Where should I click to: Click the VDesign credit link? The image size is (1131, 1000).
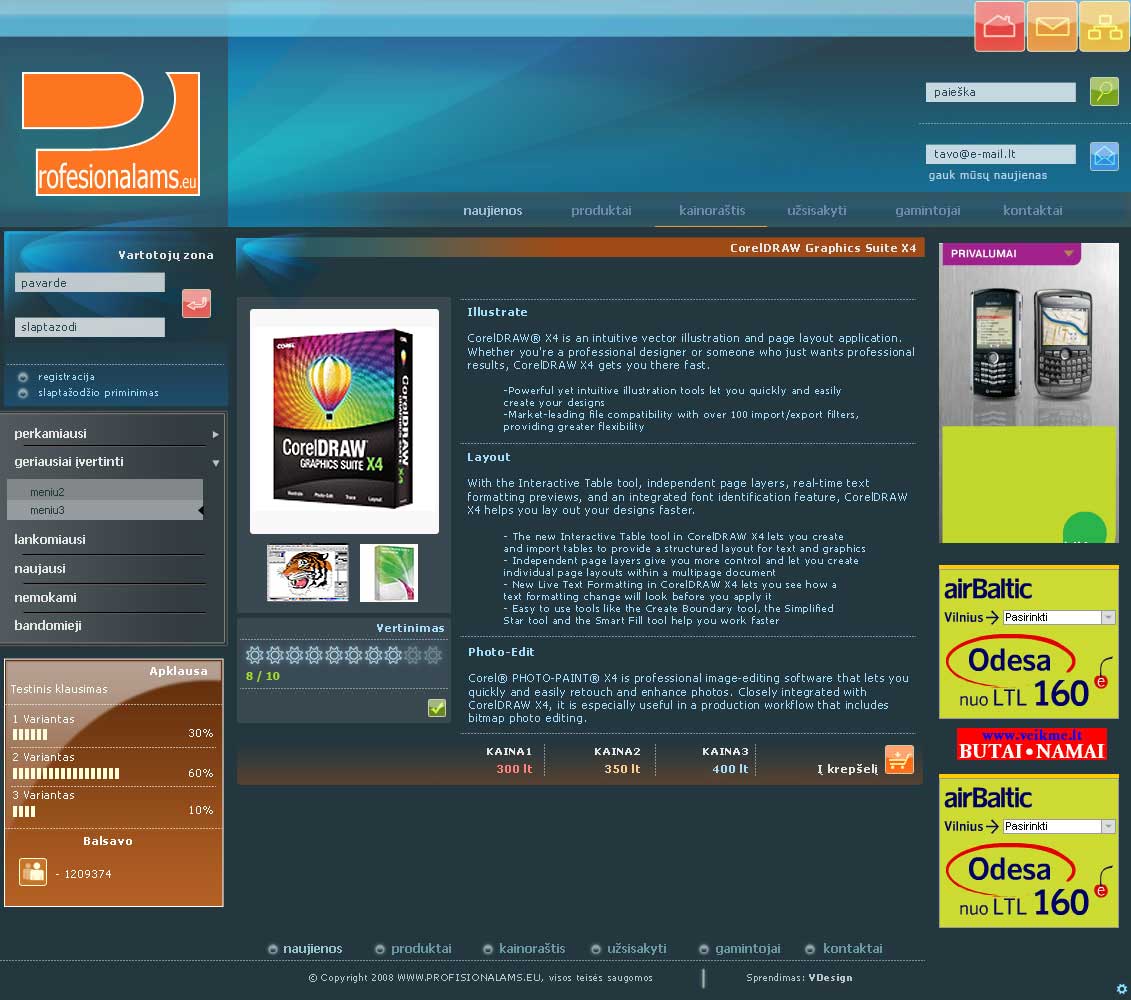830,978
